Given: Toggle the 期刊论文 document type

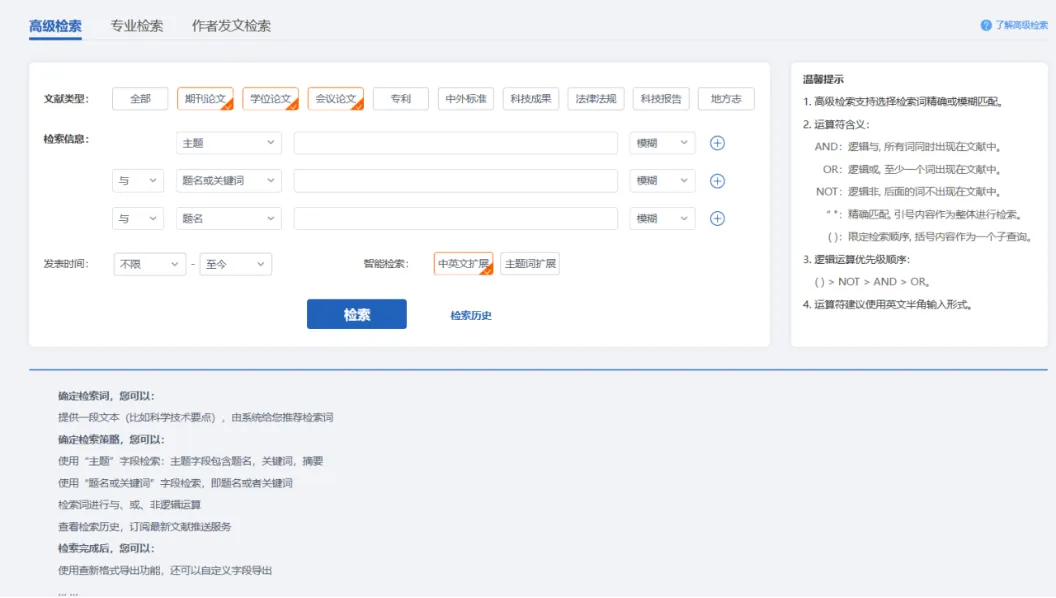Looking at the screenshot, I should coord(205,99).
